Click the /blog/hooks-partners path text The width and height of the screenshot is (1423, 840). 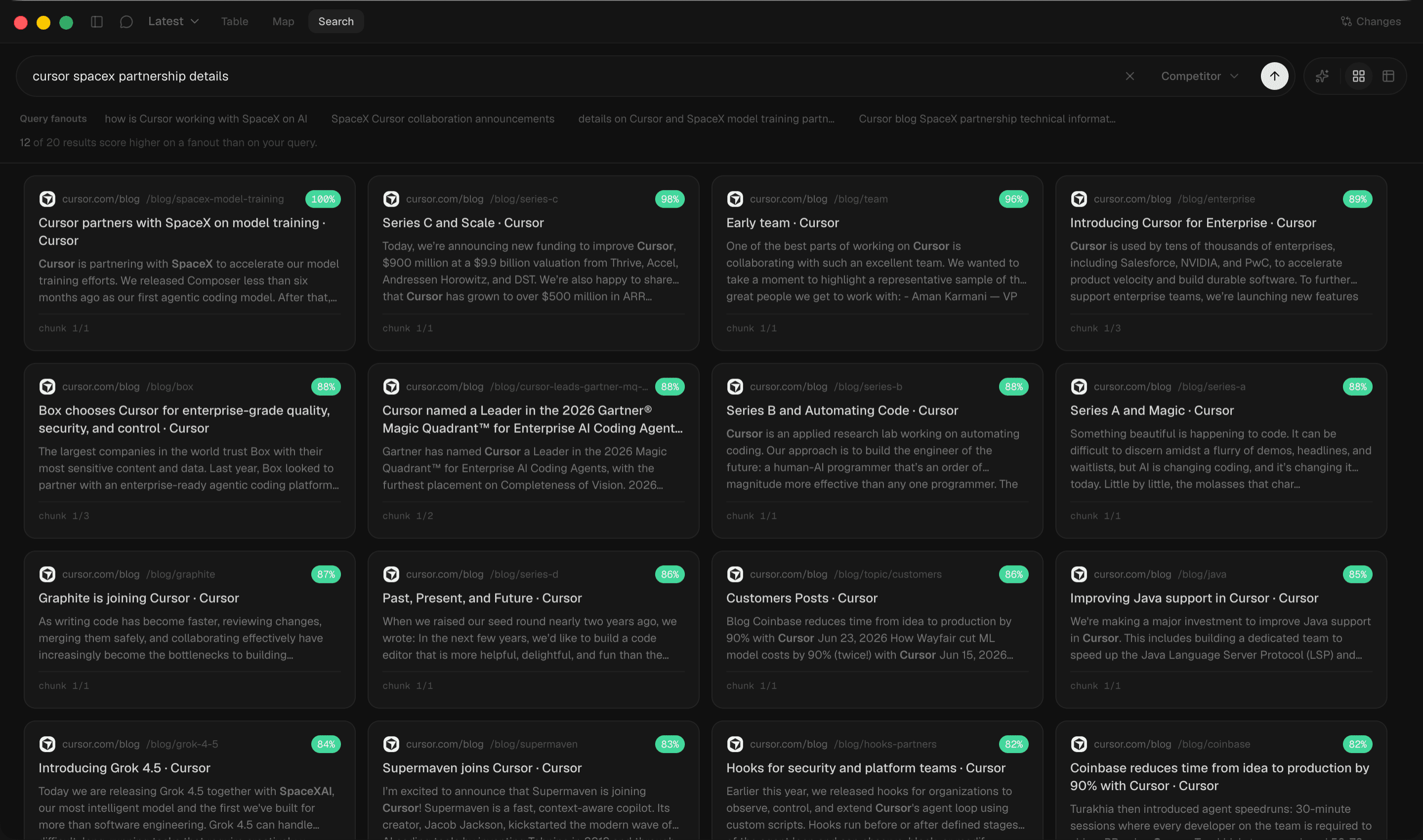tap(885, 744)
